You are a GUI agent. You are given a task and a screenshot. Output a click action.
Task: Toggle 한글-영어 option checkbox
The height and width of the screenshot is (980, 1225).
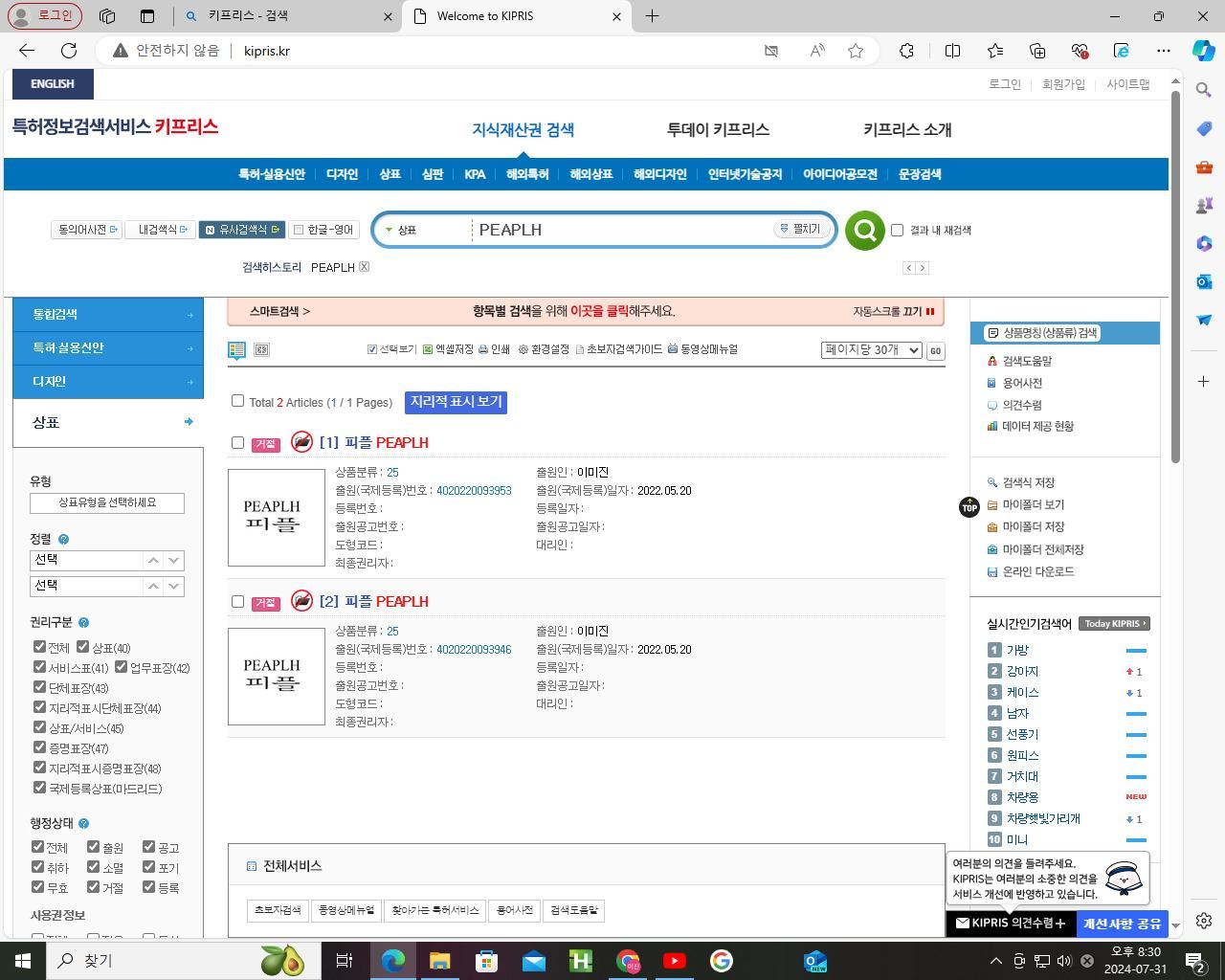click(299, 230)
